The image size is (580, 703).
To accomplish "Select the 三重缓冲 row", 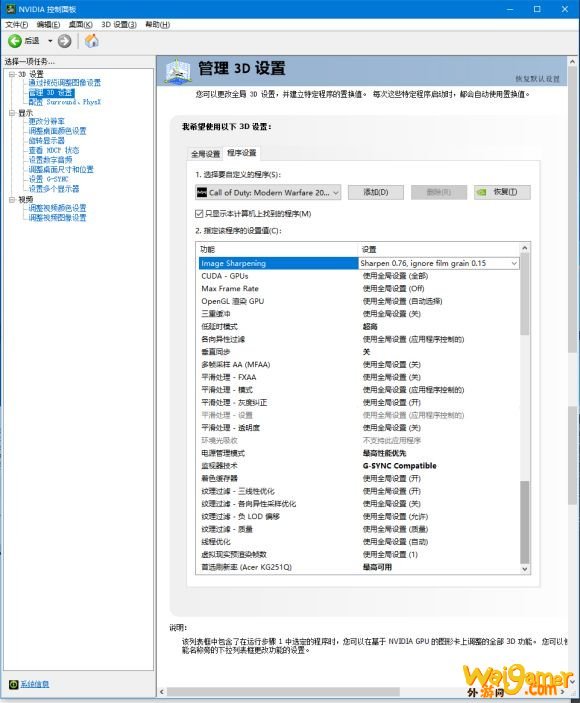I will pos(359,314).
